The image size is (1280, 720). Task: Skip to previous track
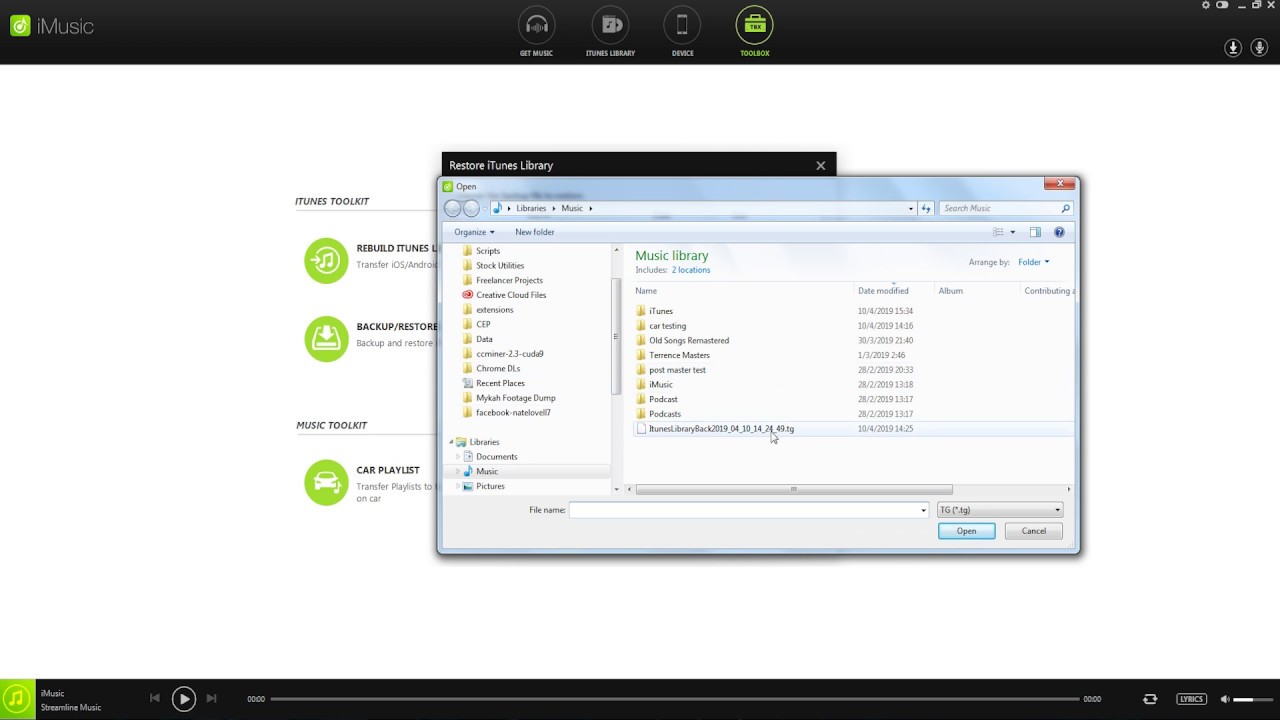154,699
